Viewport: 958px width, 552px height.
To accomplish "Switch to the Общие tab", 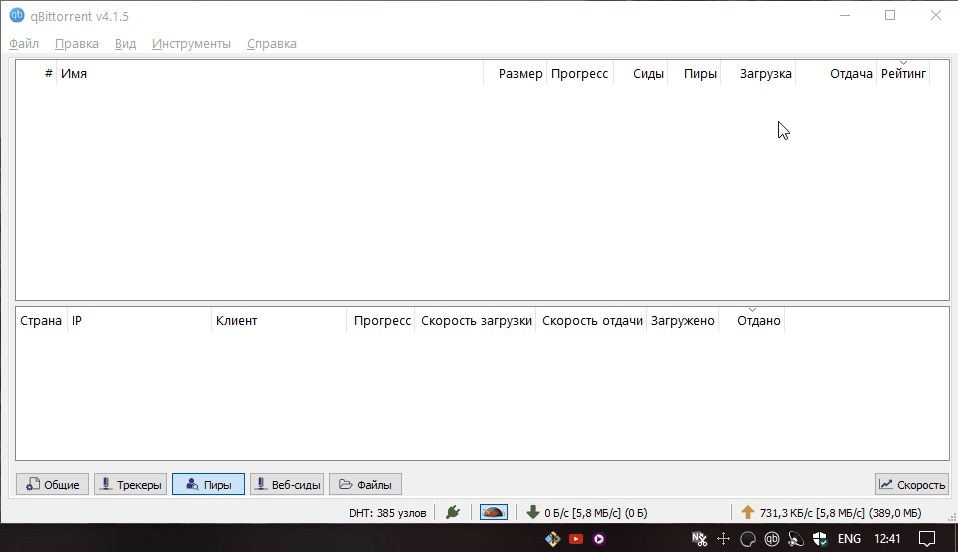I will (x=52, y=485).
